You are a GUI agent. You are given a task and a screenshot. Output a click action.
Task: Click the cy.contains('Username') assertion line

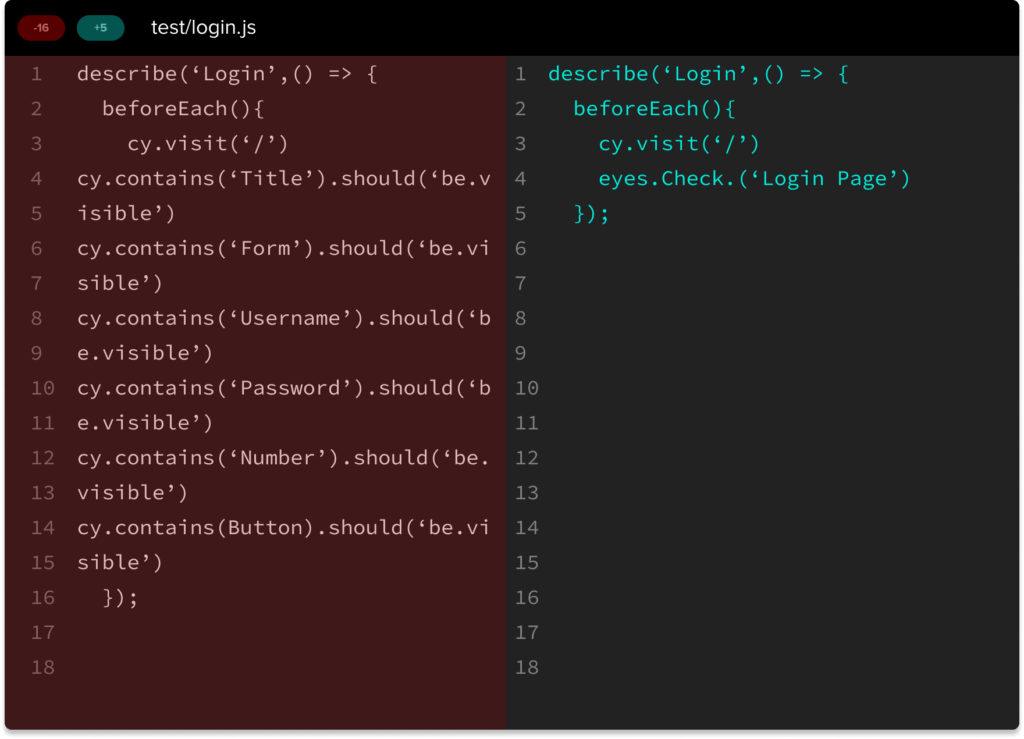(x=285, y=318)
